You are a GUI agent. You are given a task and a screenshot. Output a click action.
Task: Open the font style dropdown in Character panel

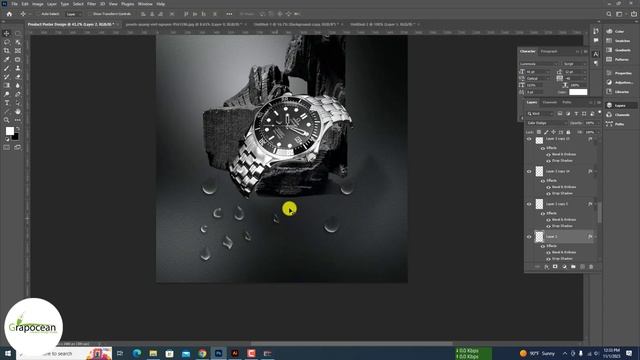(574, 64)
